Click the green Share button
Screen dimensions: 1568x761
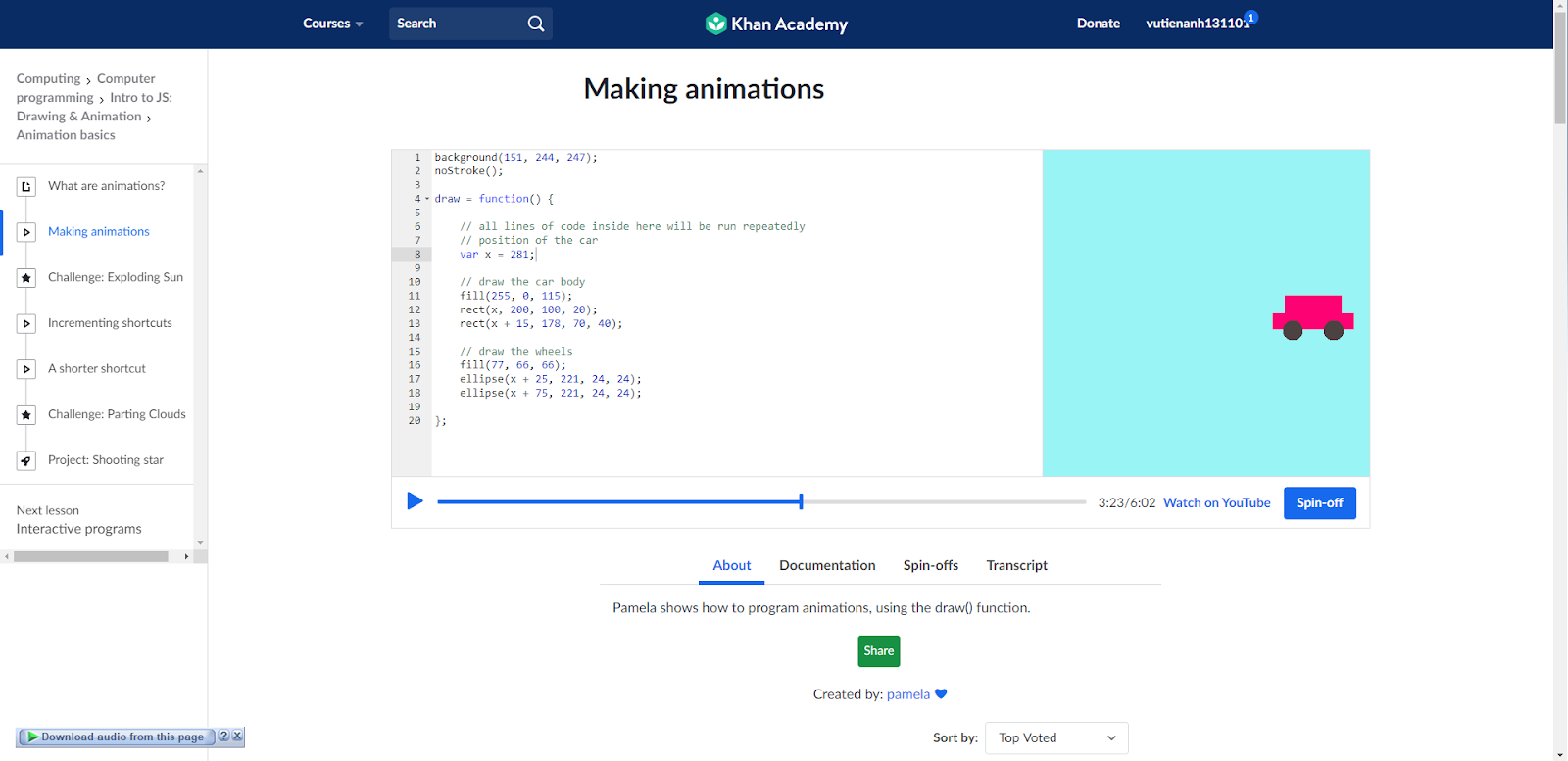pos(879,651)
